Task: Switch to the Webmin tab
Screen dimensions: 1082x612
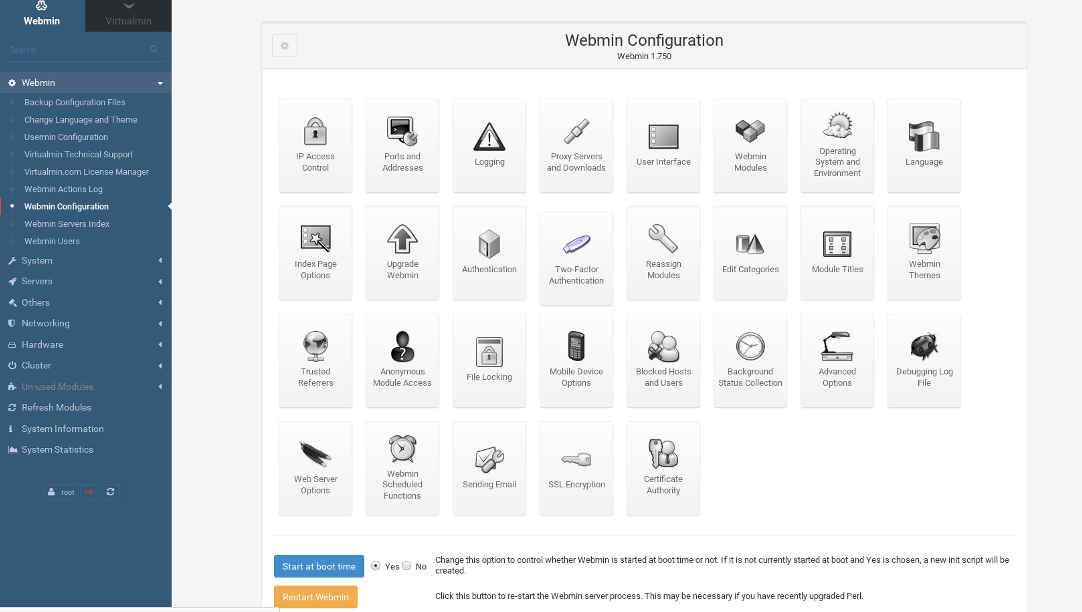Action: 42,15
